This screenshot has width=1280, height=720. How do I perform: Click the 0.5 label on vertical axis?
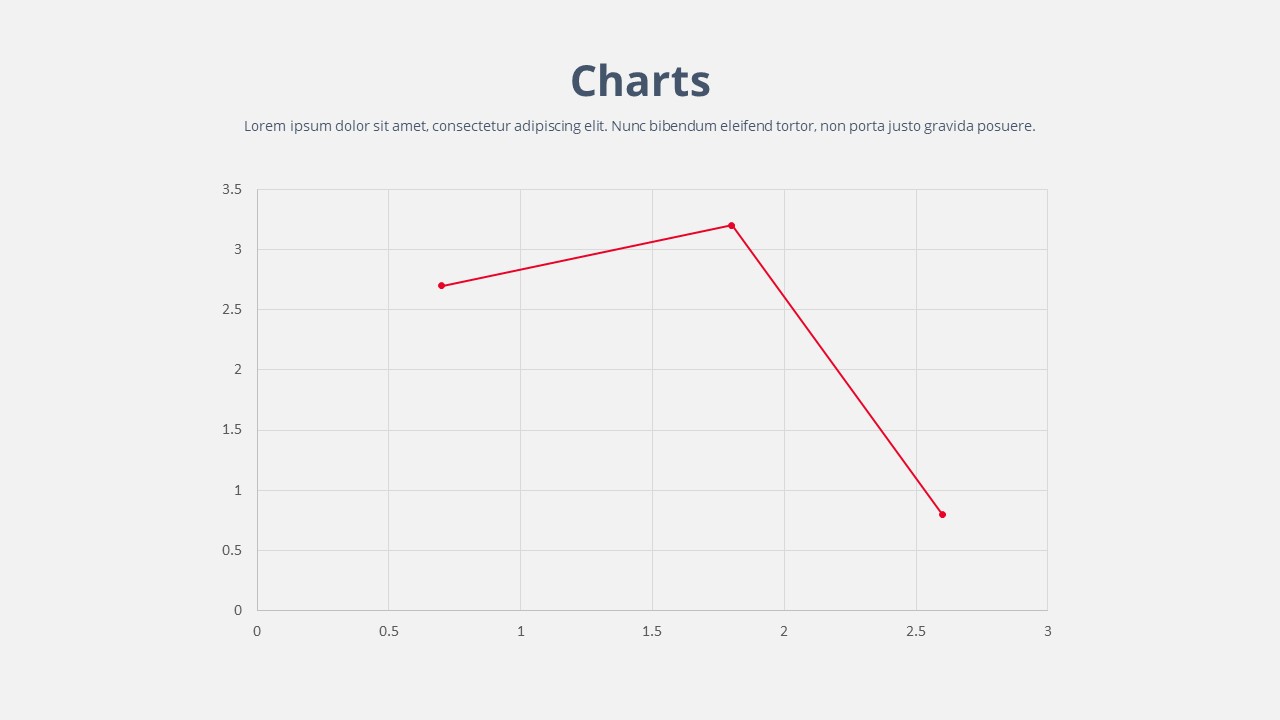tap(232, 550)
